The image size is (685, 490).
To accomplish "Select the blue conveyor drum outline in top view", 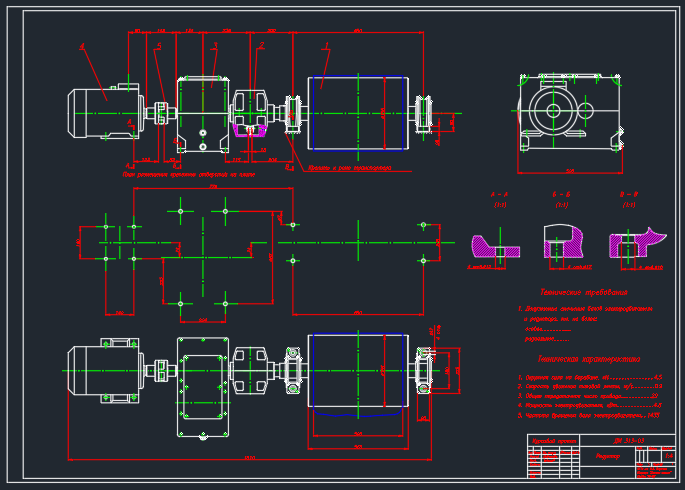I will [358, 113].
